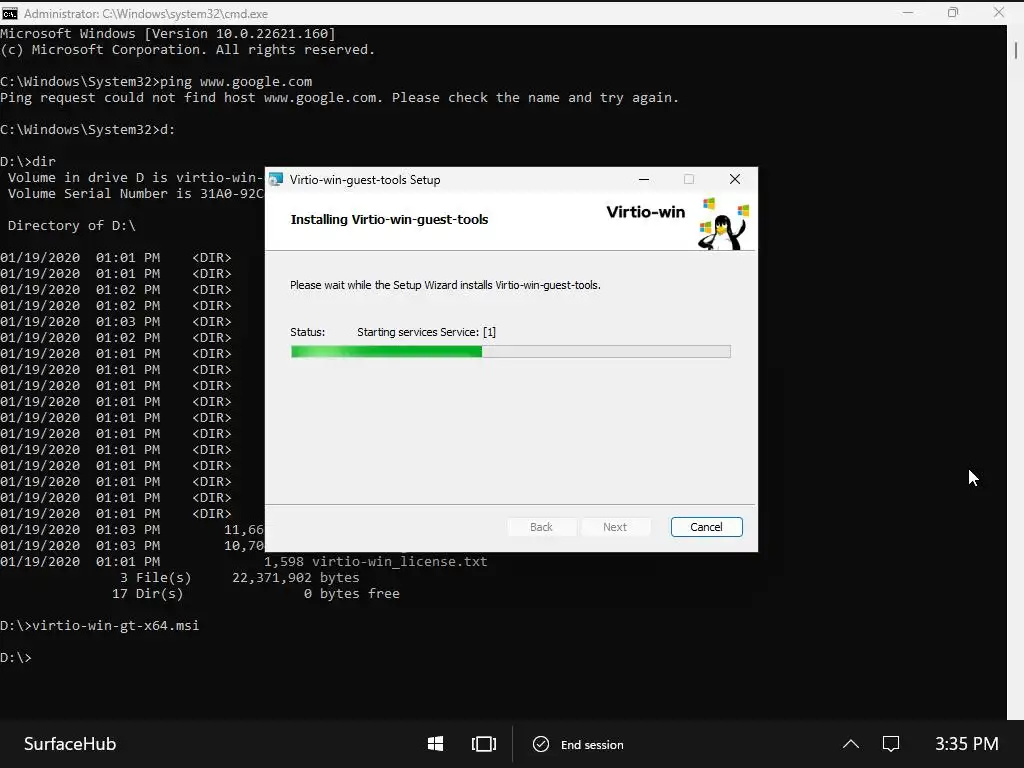Click the 'Please wait while the Setup Wizard' message
The image size is (1024, 768).
coord(445,285)
